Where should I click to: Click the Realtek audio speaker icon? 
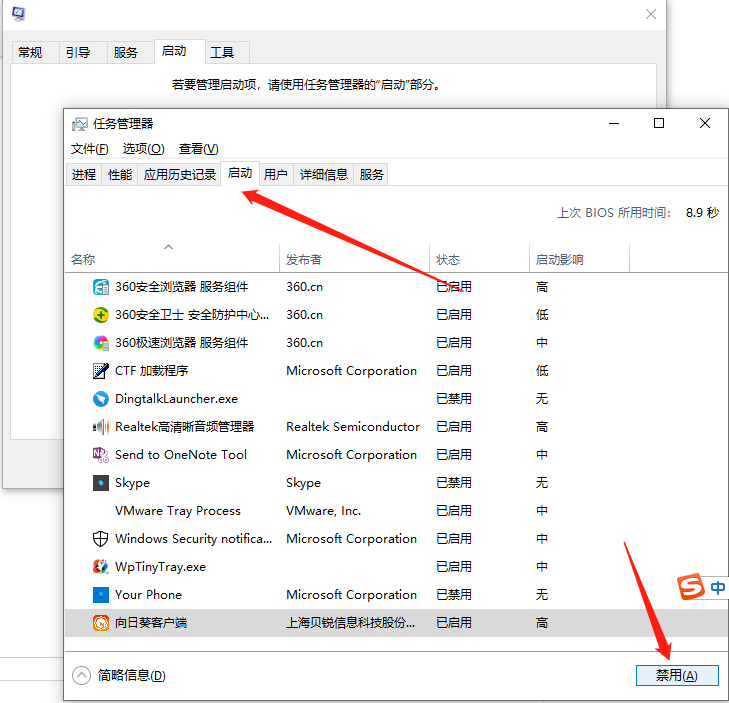tap(100, 426)
